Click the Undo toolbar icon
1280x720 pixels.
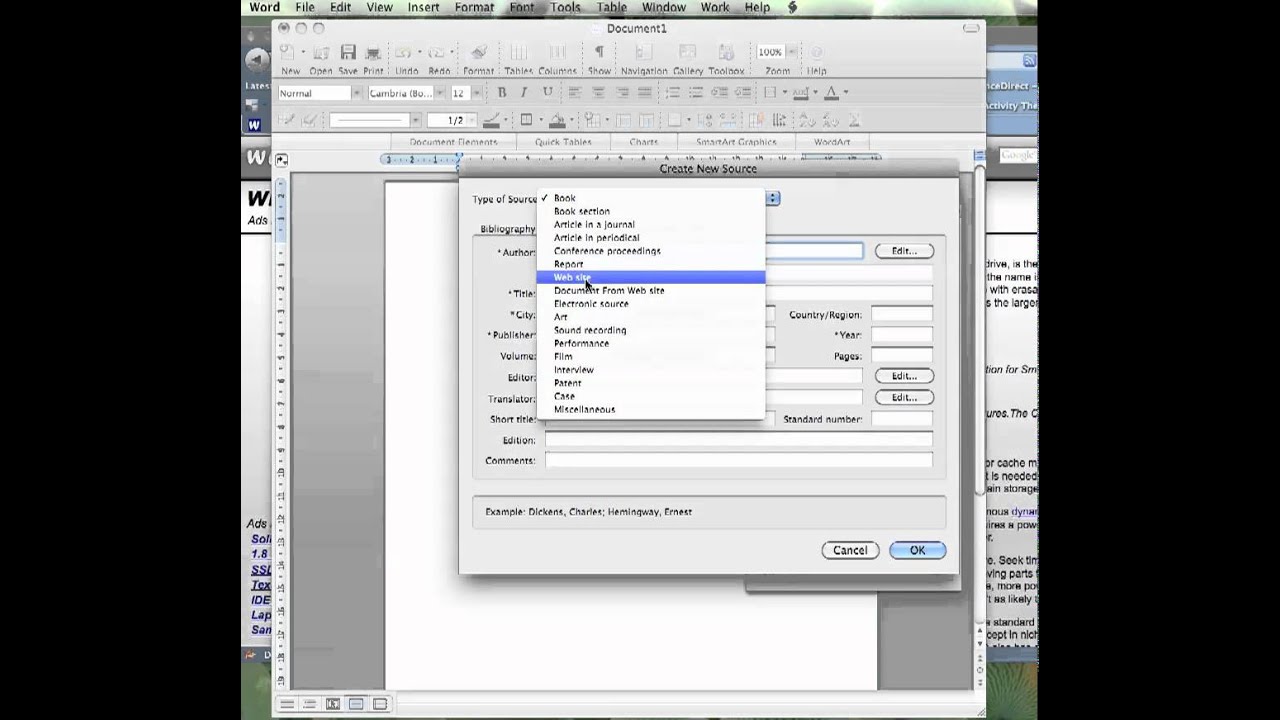point(404,53)
